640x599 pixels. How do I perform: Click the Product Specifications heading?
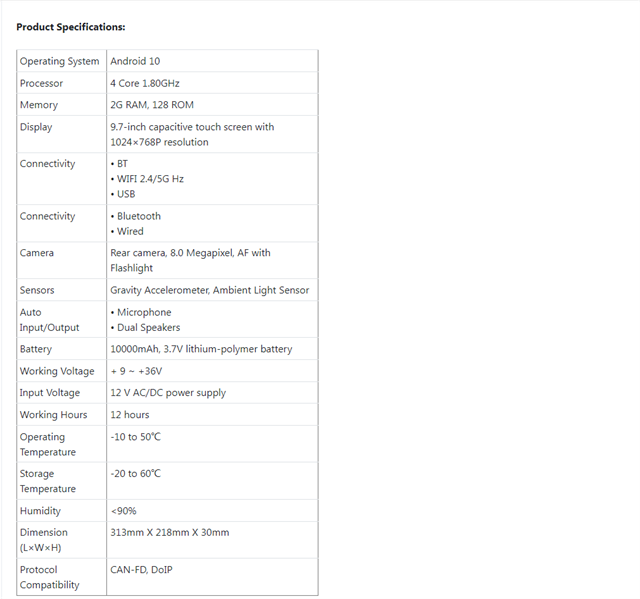coord(71,27)
